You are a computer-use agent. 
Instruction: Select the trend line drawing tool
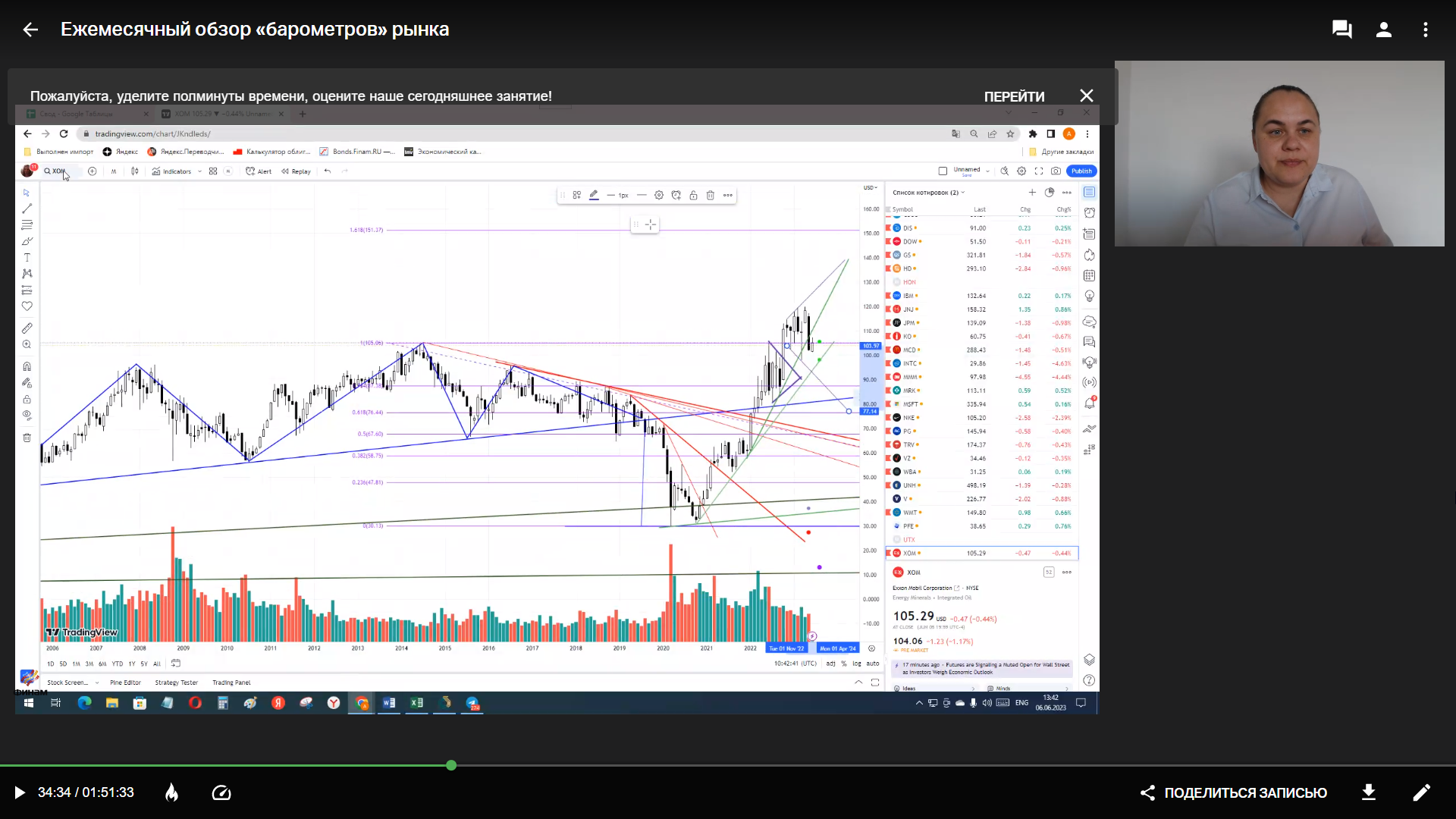[x=27, y=209]
